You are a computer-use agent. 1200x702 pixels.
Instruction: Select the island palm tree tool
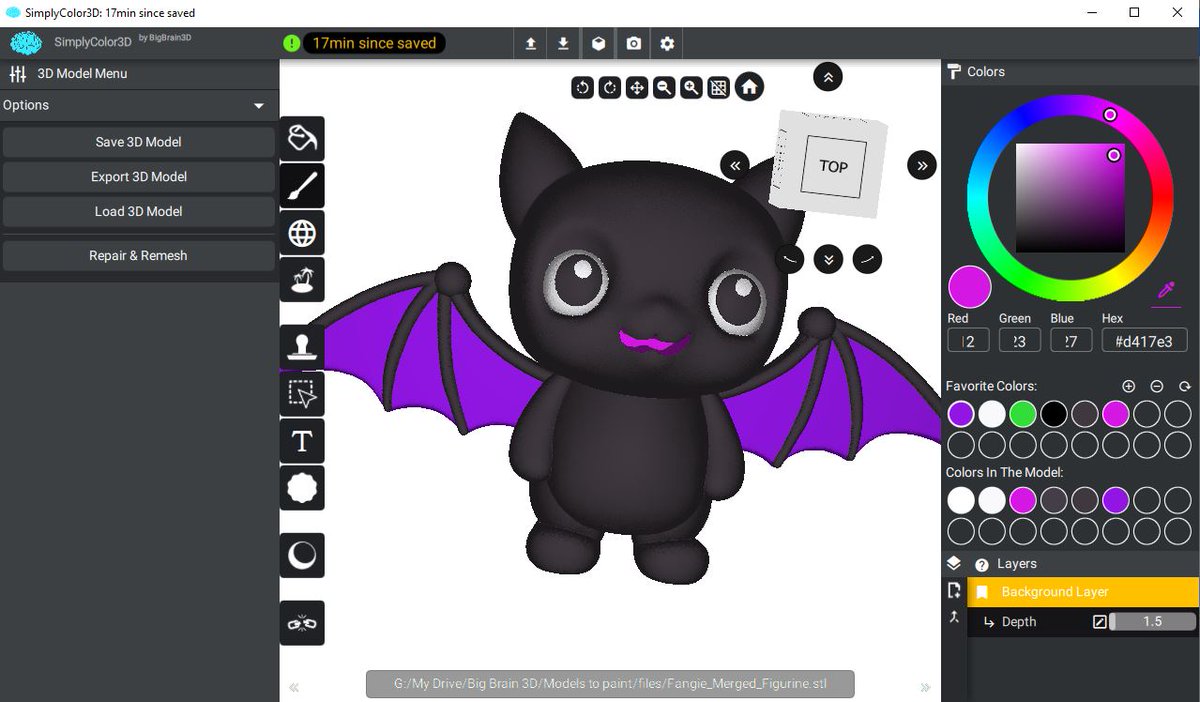click(302, 281)
